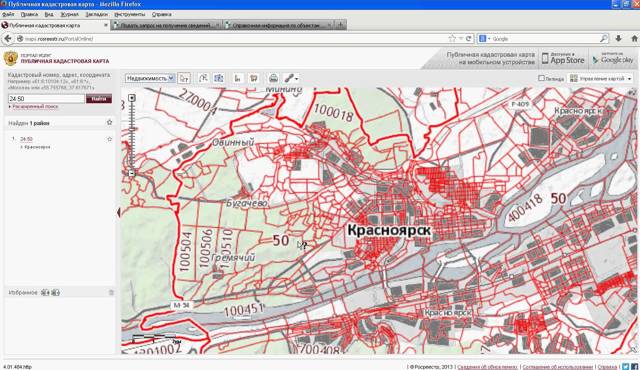Image resolution: width=640 pixels, height=370 pixels.
Task: Click the 100018 cadastral block label on map
Action: point(333,112)
